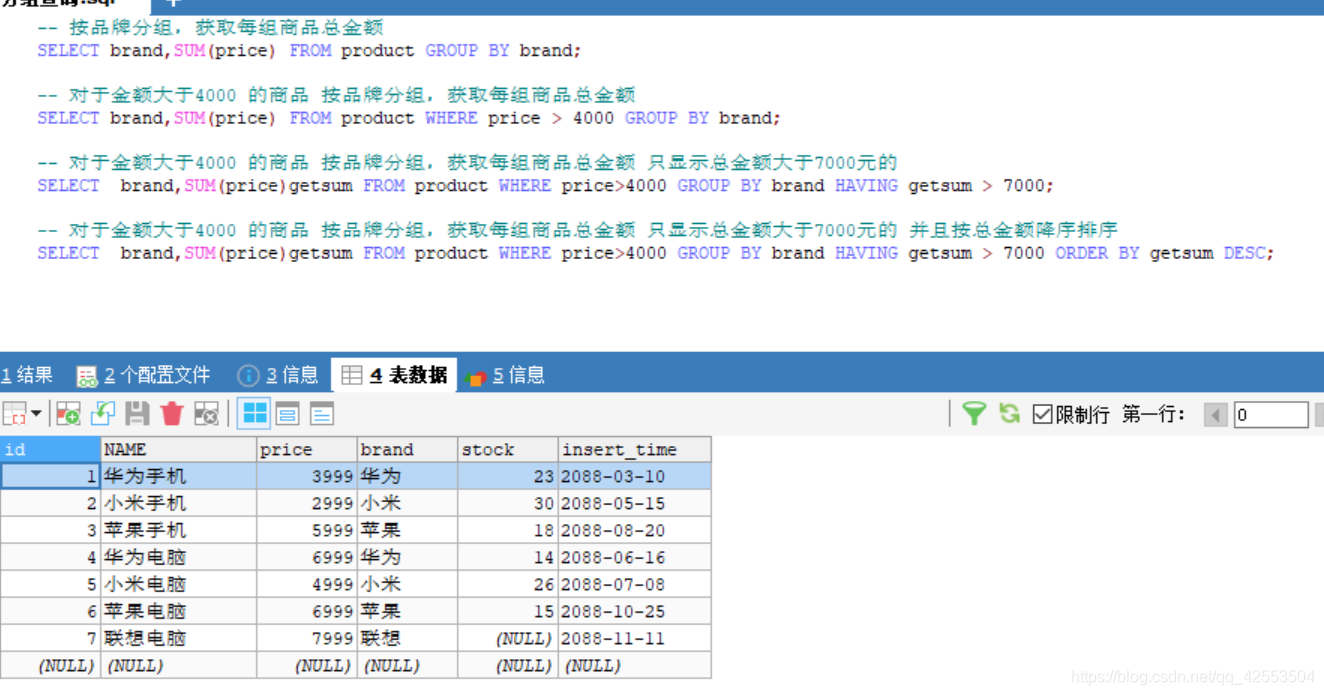Screen dimensions: 1324x695
Task: Select the 小米电脑 name cell
Action: pos(179,585)
